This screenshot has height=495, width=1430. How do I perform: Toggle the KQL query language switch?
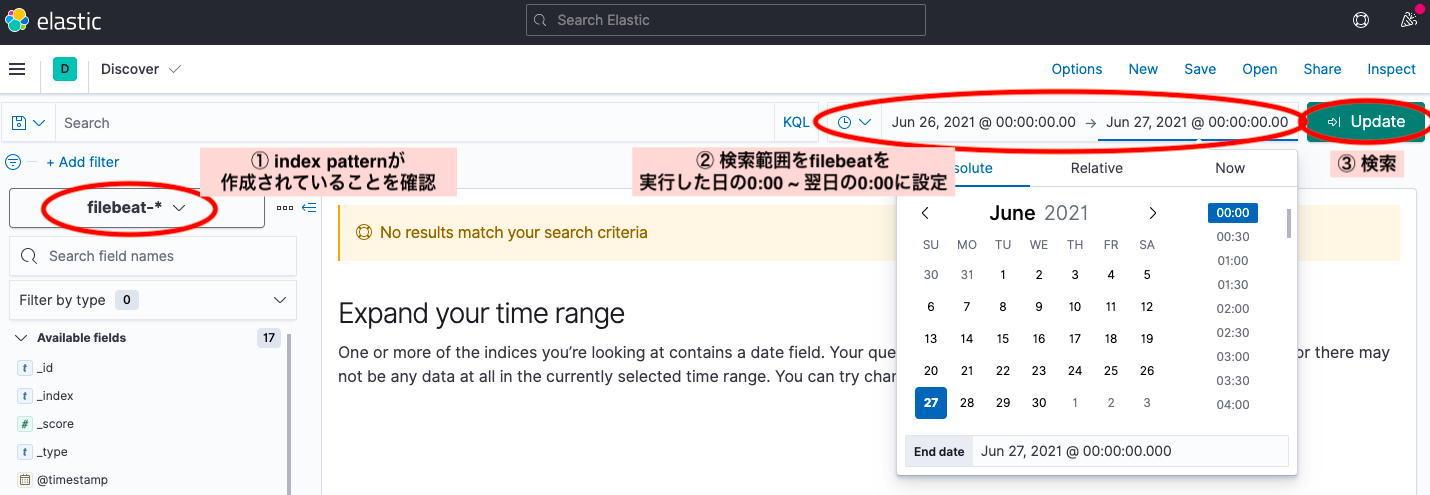796,122
